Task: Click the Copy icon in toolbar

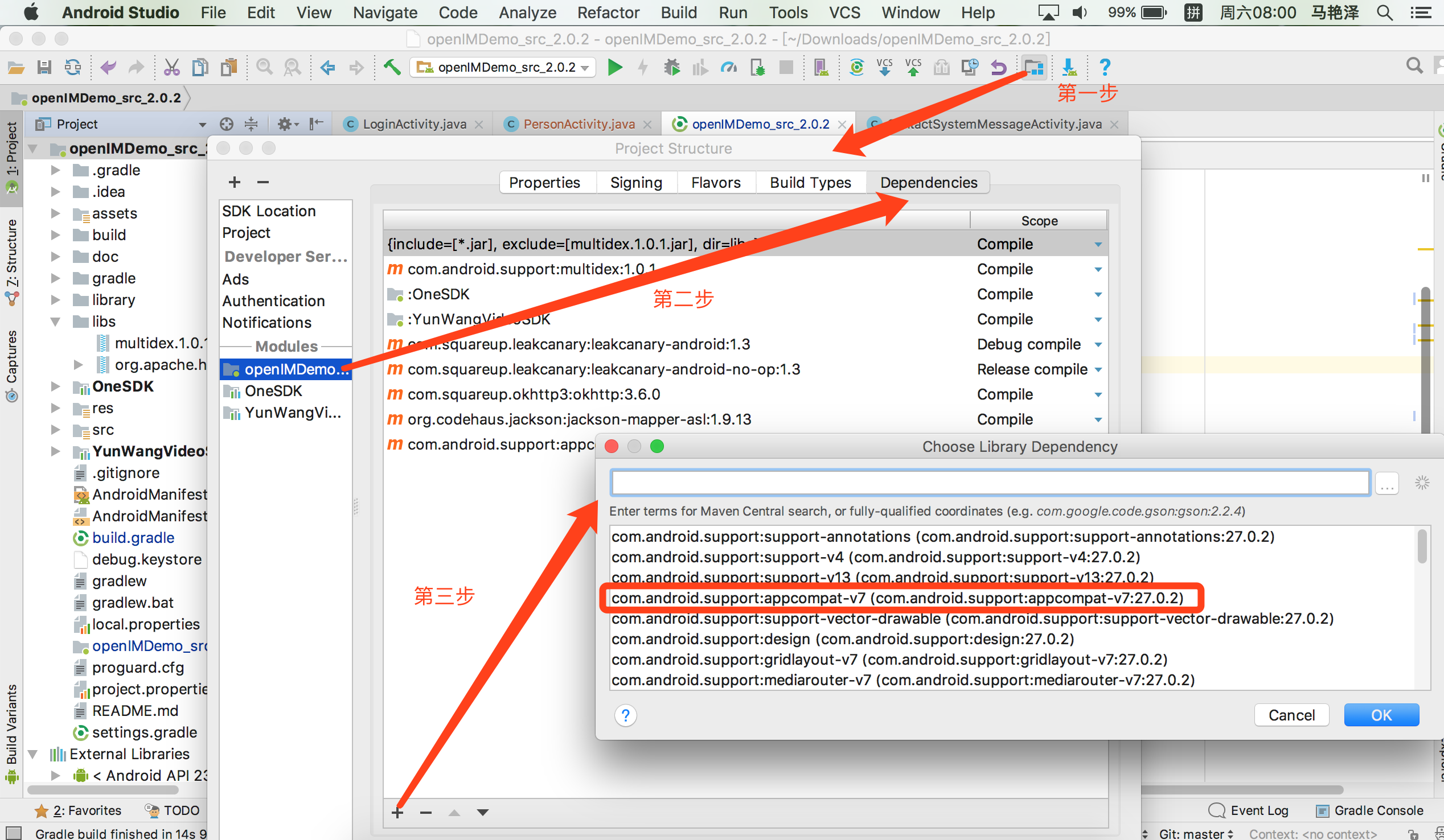Action: [x=200, y=68]
